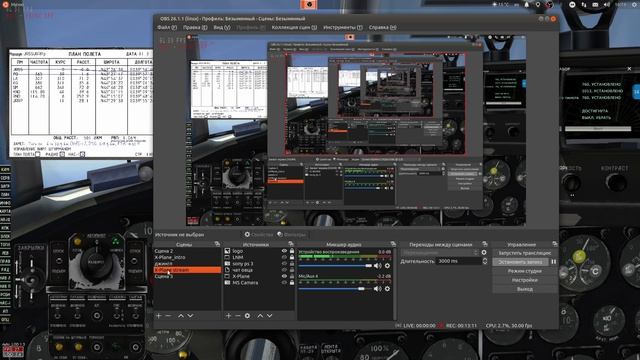Adjust the desktop playback device volume slider
Screen dimensions: 640x360
(335, 266)
